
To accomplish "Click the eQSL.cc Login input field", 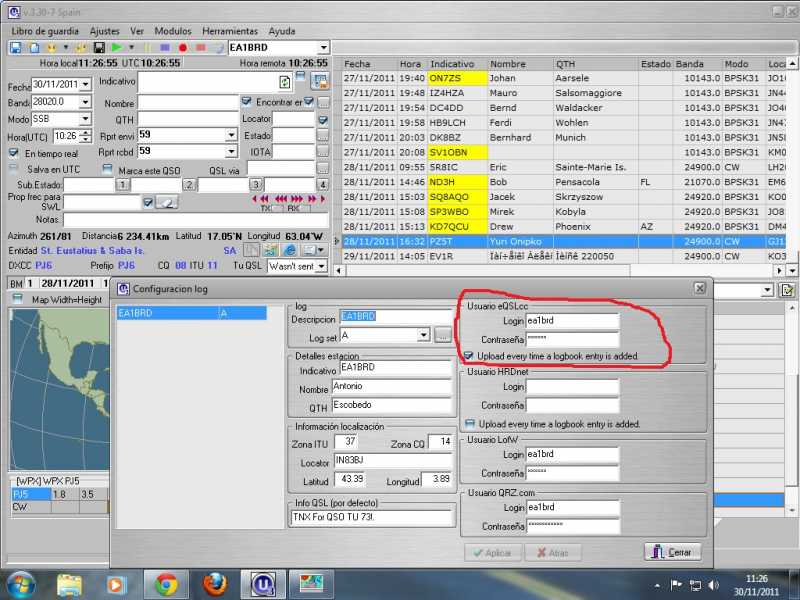I will 572,321.
